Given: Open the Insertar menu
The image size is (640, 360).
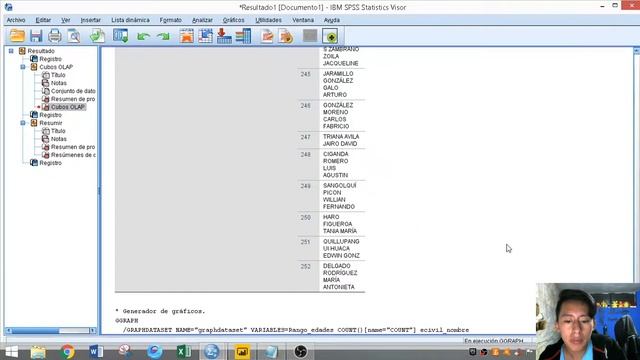Looking at the screenshot, I should pyautogui.click(x=91, y=20).
